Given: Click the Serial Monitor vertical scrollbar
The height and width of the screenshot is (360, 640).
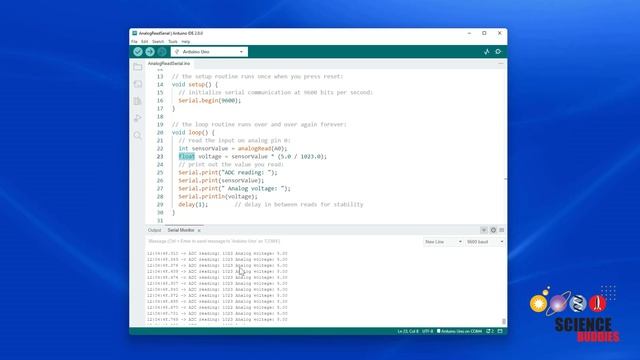Looking at the screenshot, I should pos(504,322).
